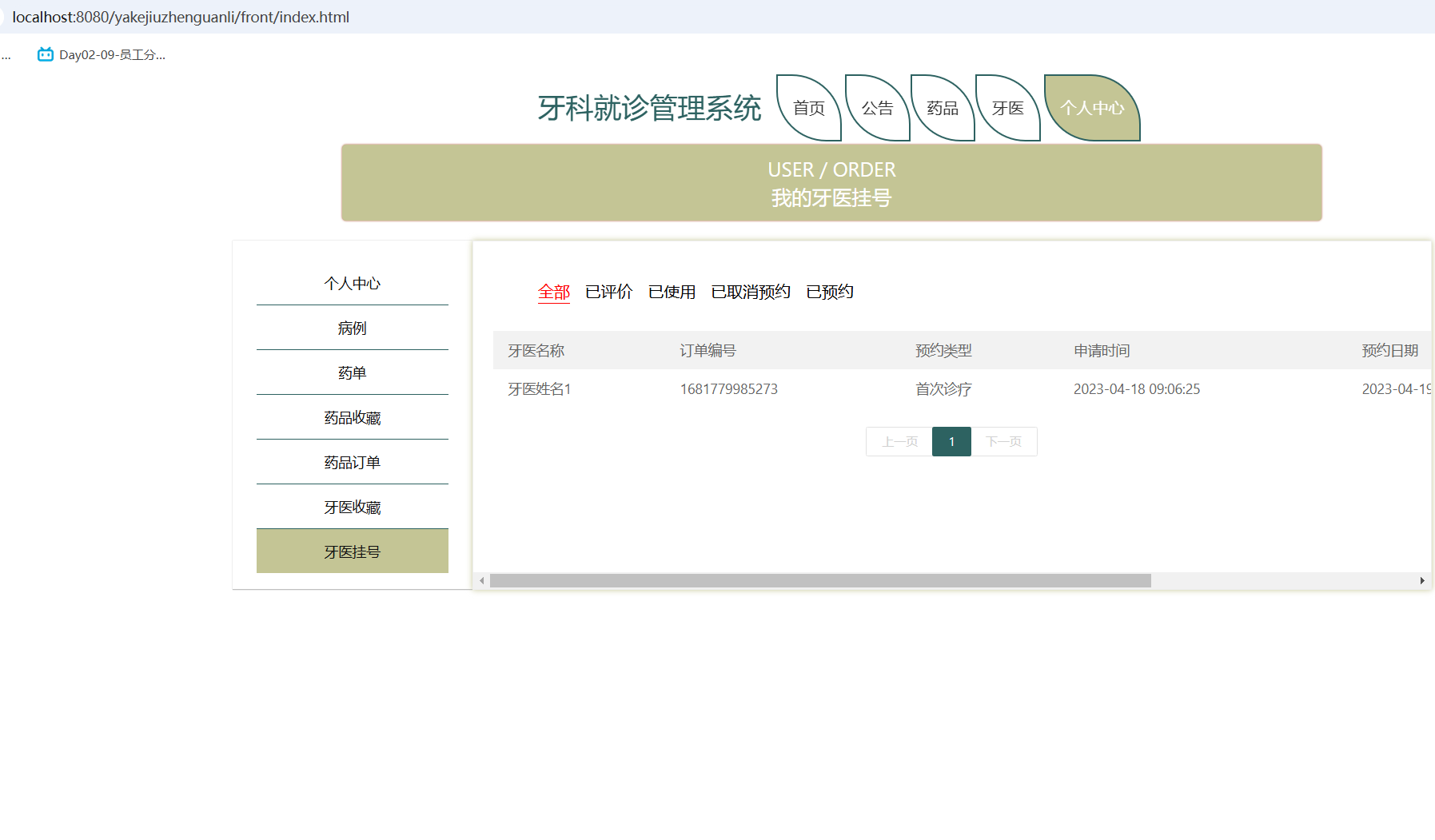Click the 牙医名称 column header
Screen dimensions: 1435x840
click(536, 350)
